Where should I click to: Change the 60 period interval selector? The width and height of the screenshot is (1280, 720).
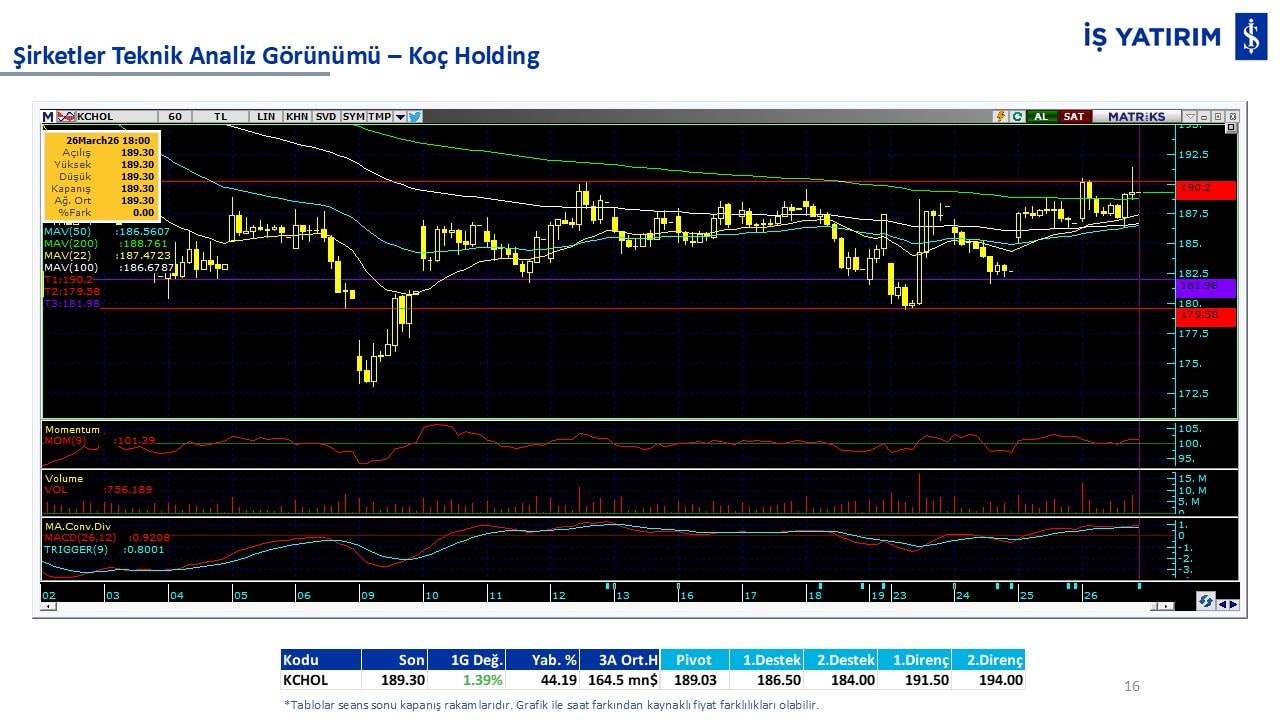click(175, 117)
